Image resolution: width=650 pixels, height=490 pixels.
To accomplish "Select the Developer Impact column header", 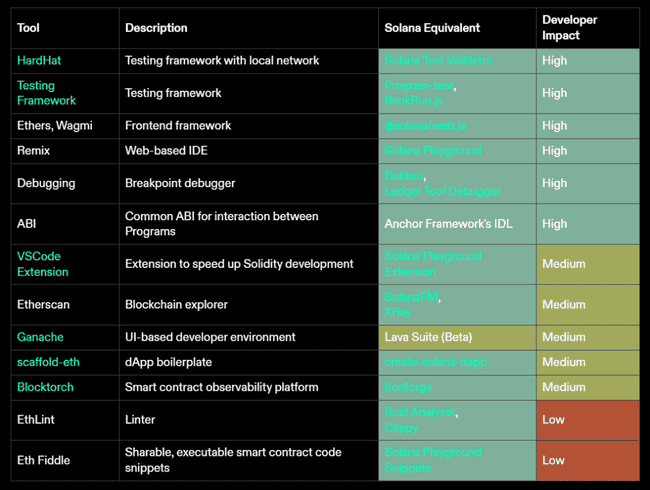I will click(571, 27).
